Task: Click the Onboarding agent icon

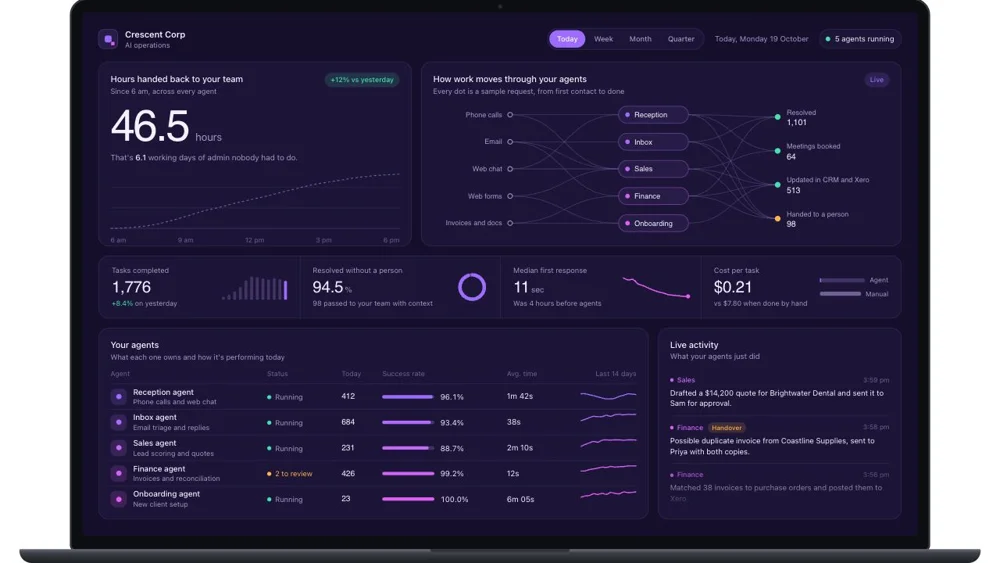Action: (x=119, y=499)
